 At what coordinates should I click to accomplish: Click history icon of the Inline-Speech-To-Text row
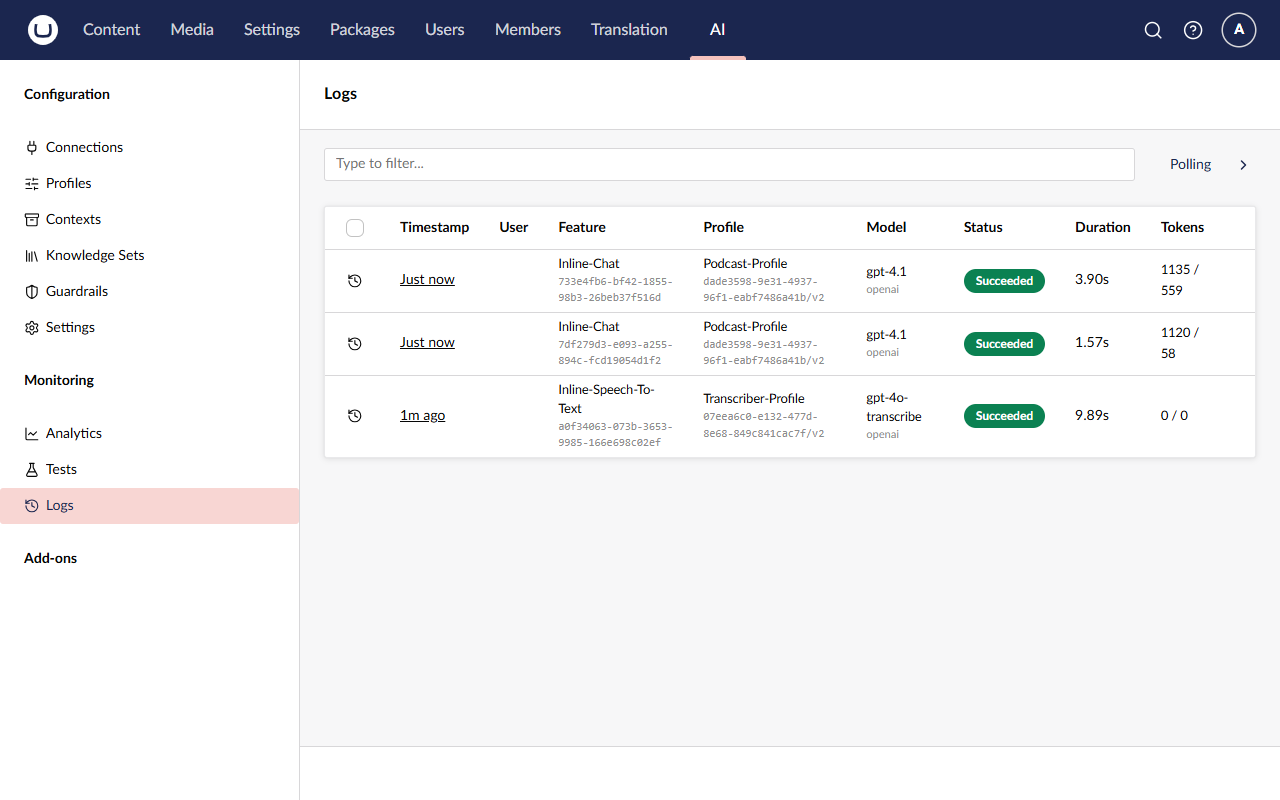coord(354,416)
